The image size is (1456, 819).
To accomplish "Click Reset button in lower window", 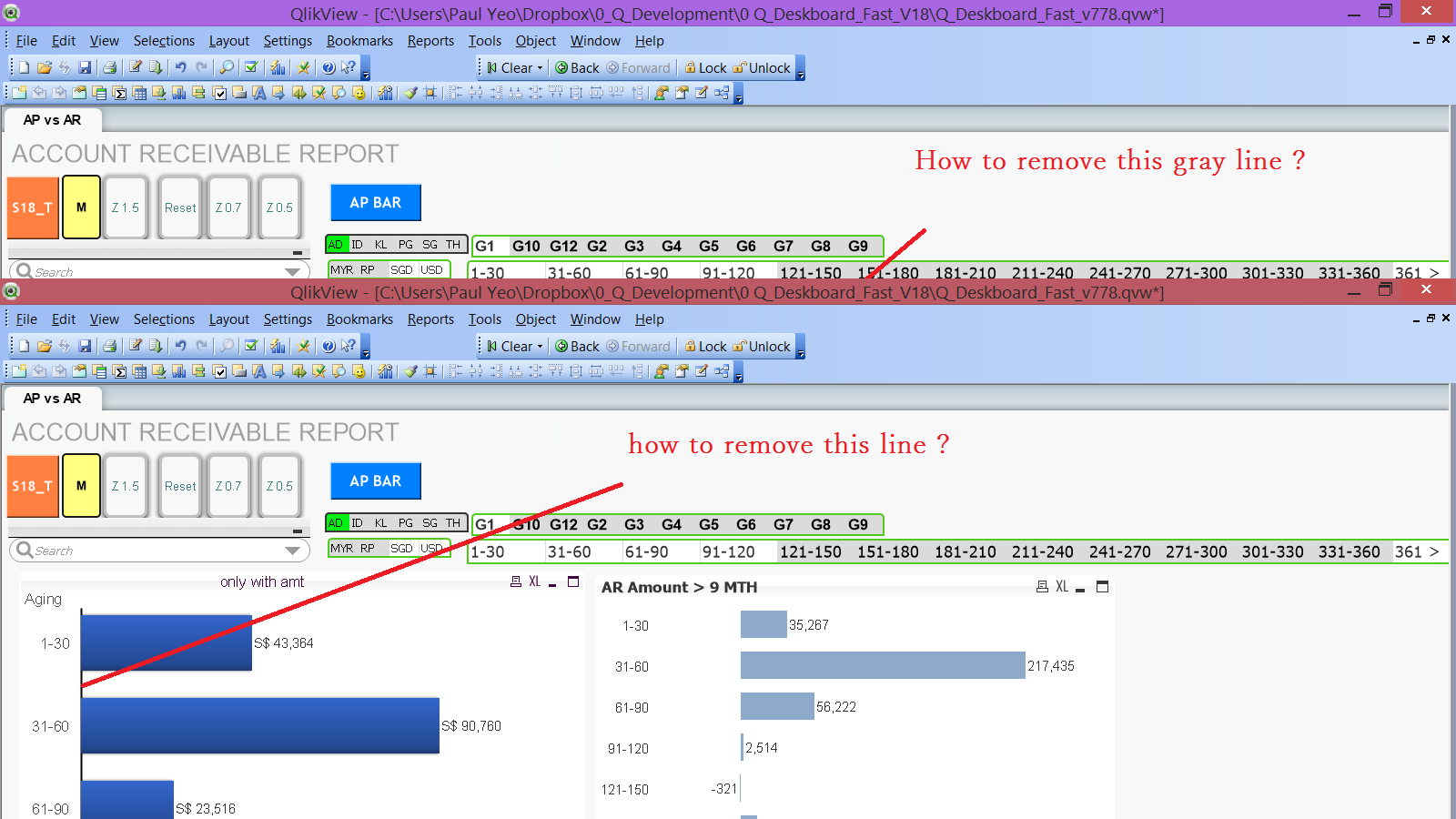I will coord(180,487).
